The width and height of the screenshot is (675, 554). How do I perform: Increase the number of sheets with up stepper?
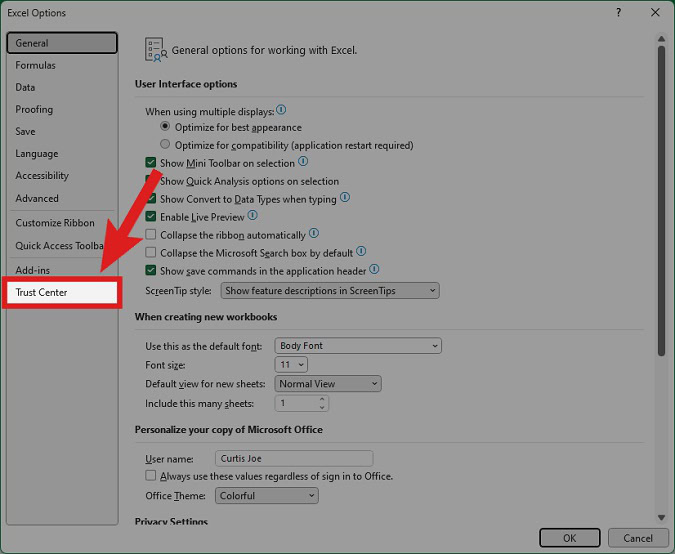pyautogui.click(x=322, y=399)
